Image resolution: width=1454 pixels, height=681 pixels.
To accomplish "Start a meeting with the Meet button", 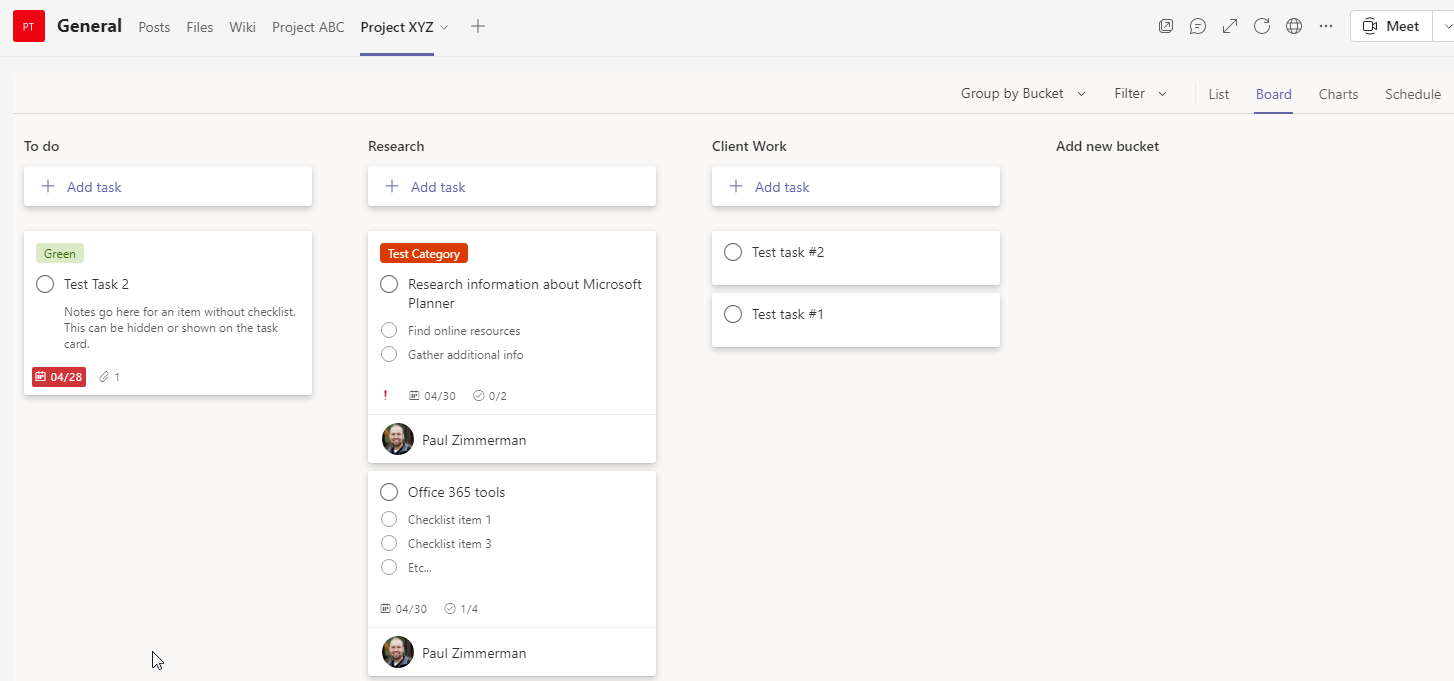I will (x=1390, y=26).
